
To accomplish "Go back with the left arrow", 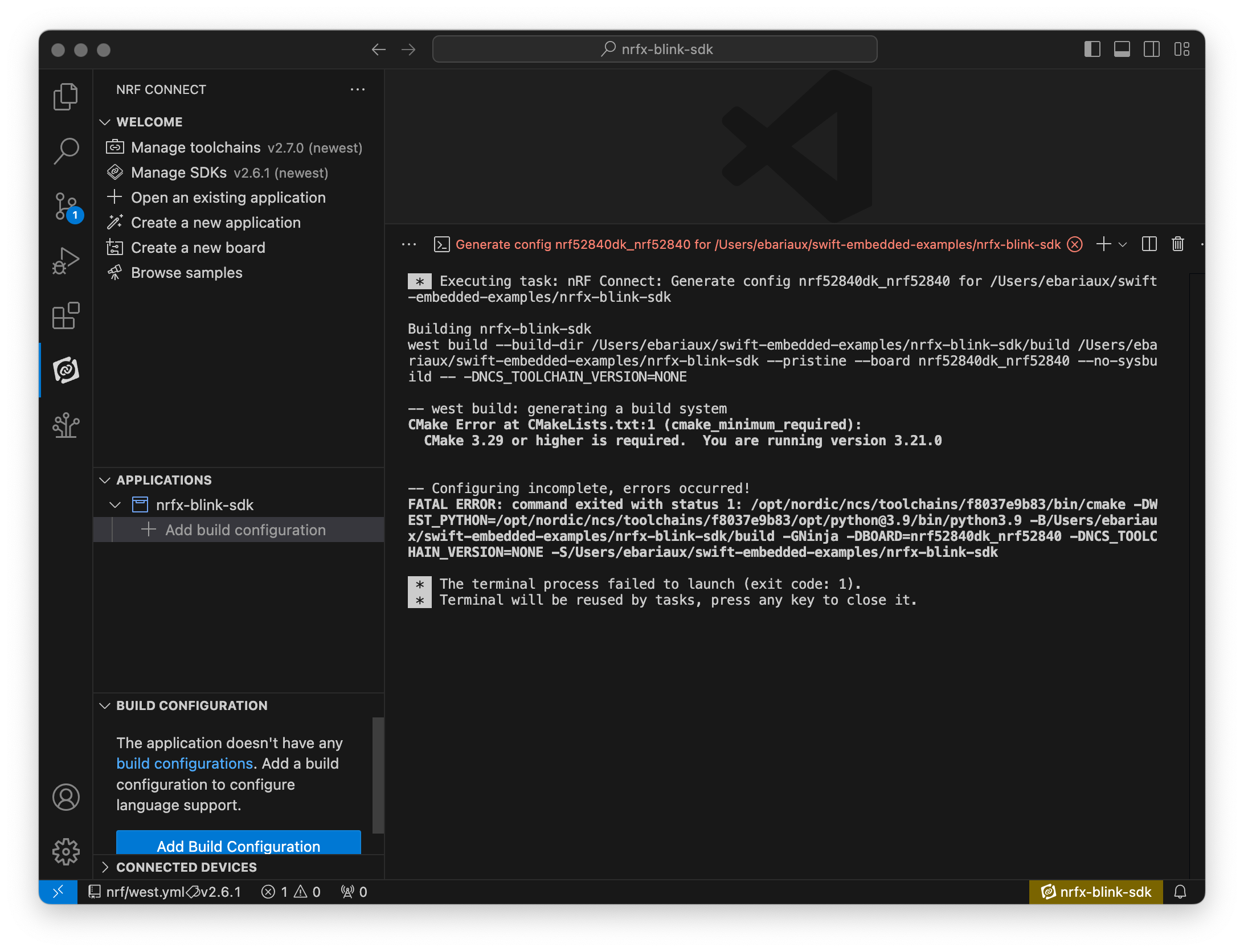I will pyautogui.click(x=379, y=50).
